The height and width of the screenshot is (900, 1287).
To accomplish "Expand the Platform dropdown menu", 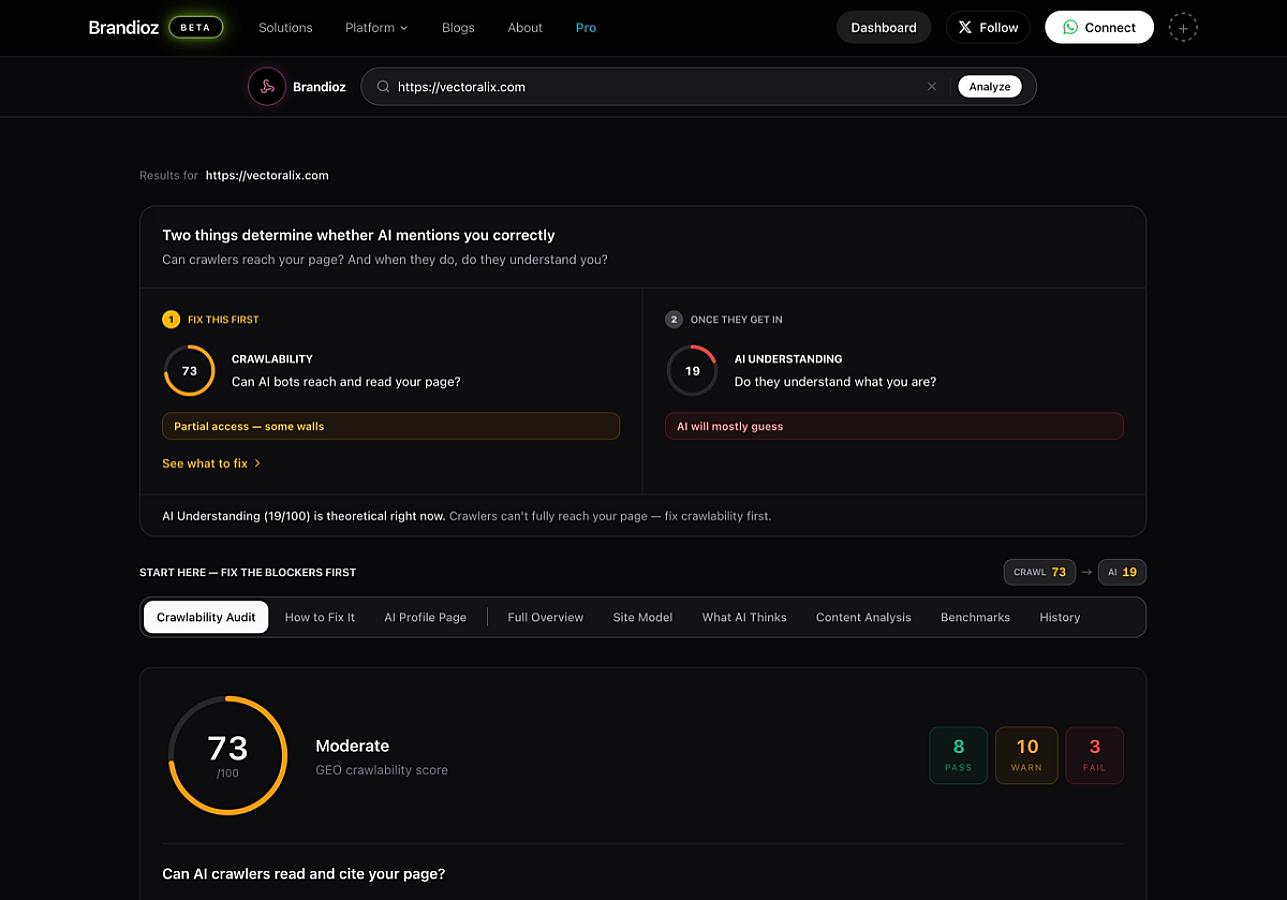I will (376, 27).
